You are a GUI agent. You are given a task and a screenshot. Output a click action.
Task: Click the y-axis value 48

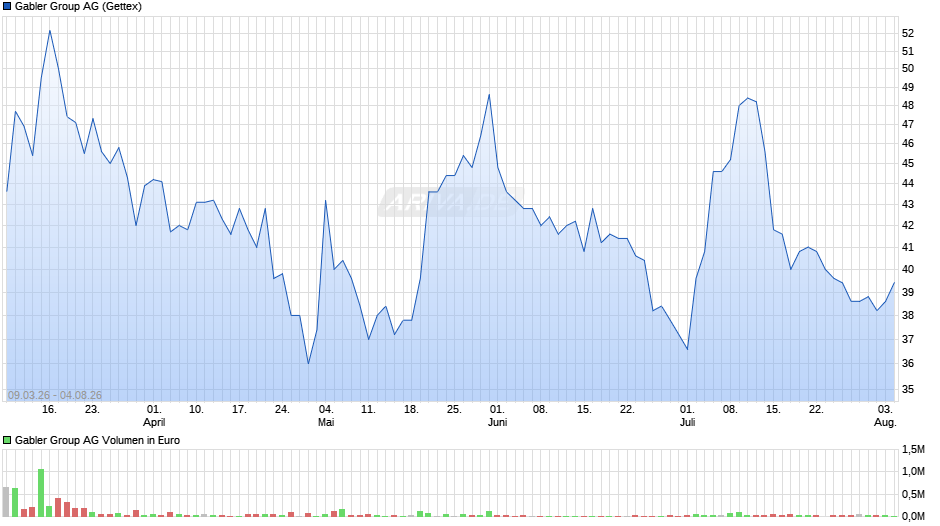[x=908, y=106]
